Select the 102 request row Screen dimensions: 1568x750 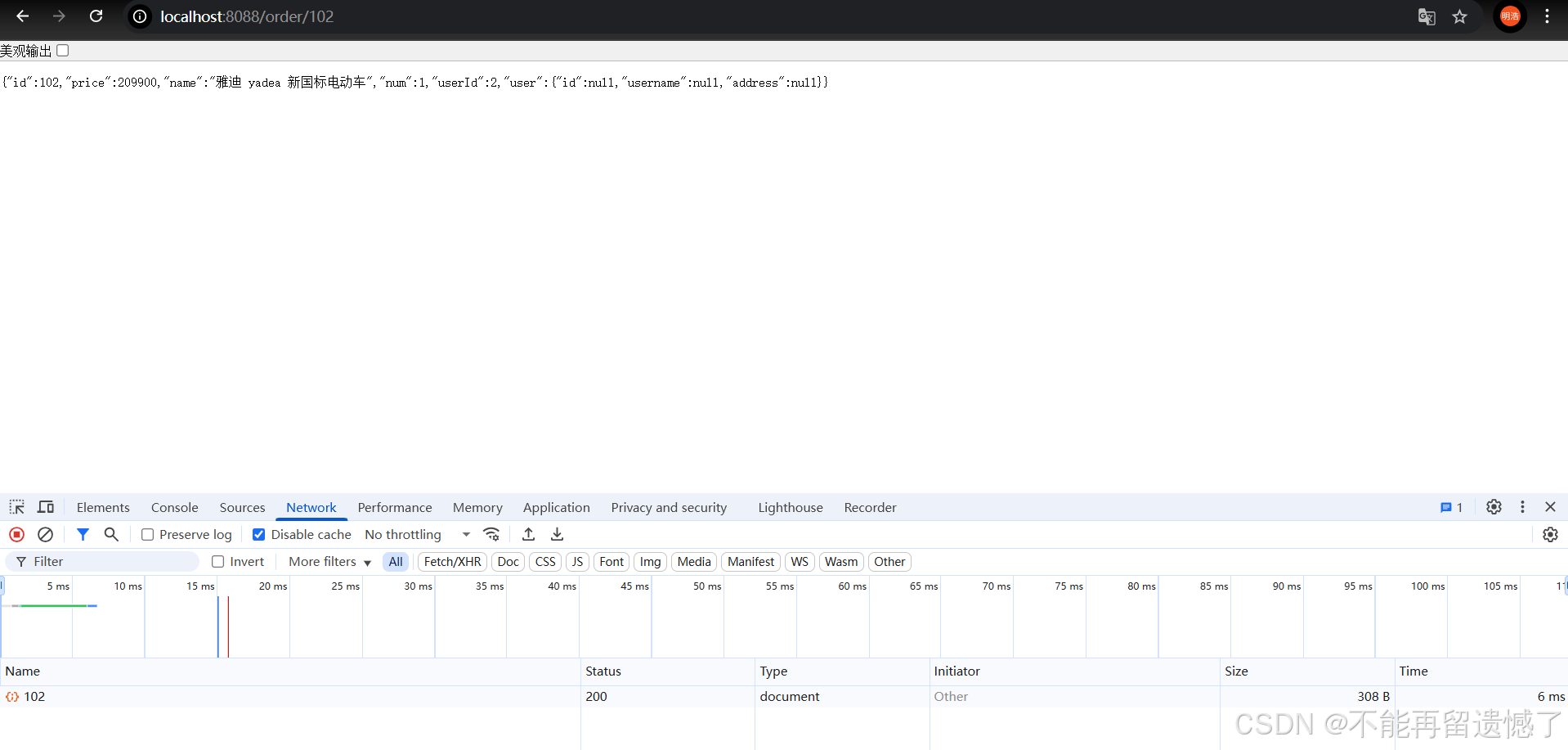784,697
